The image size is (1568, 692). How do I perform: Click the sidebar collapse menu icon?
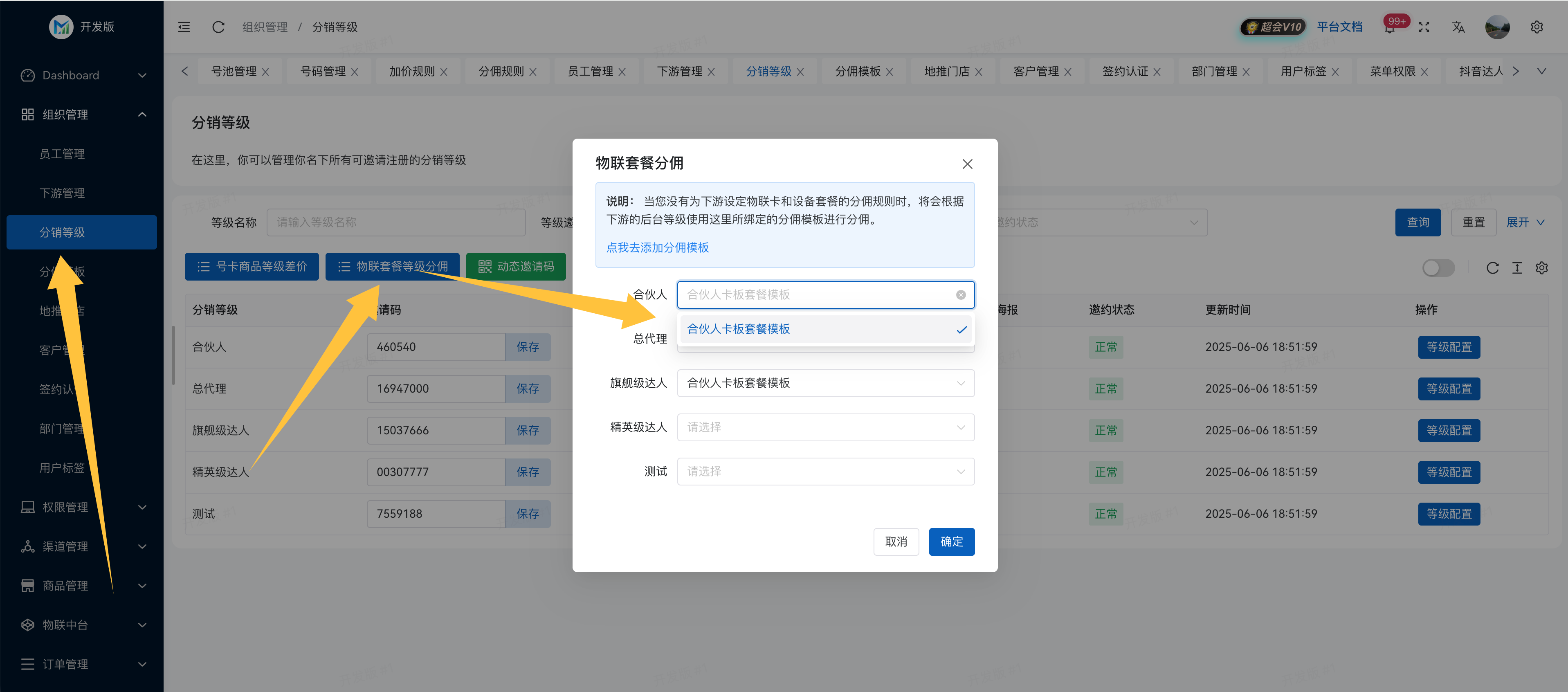(x=184, y=27)
